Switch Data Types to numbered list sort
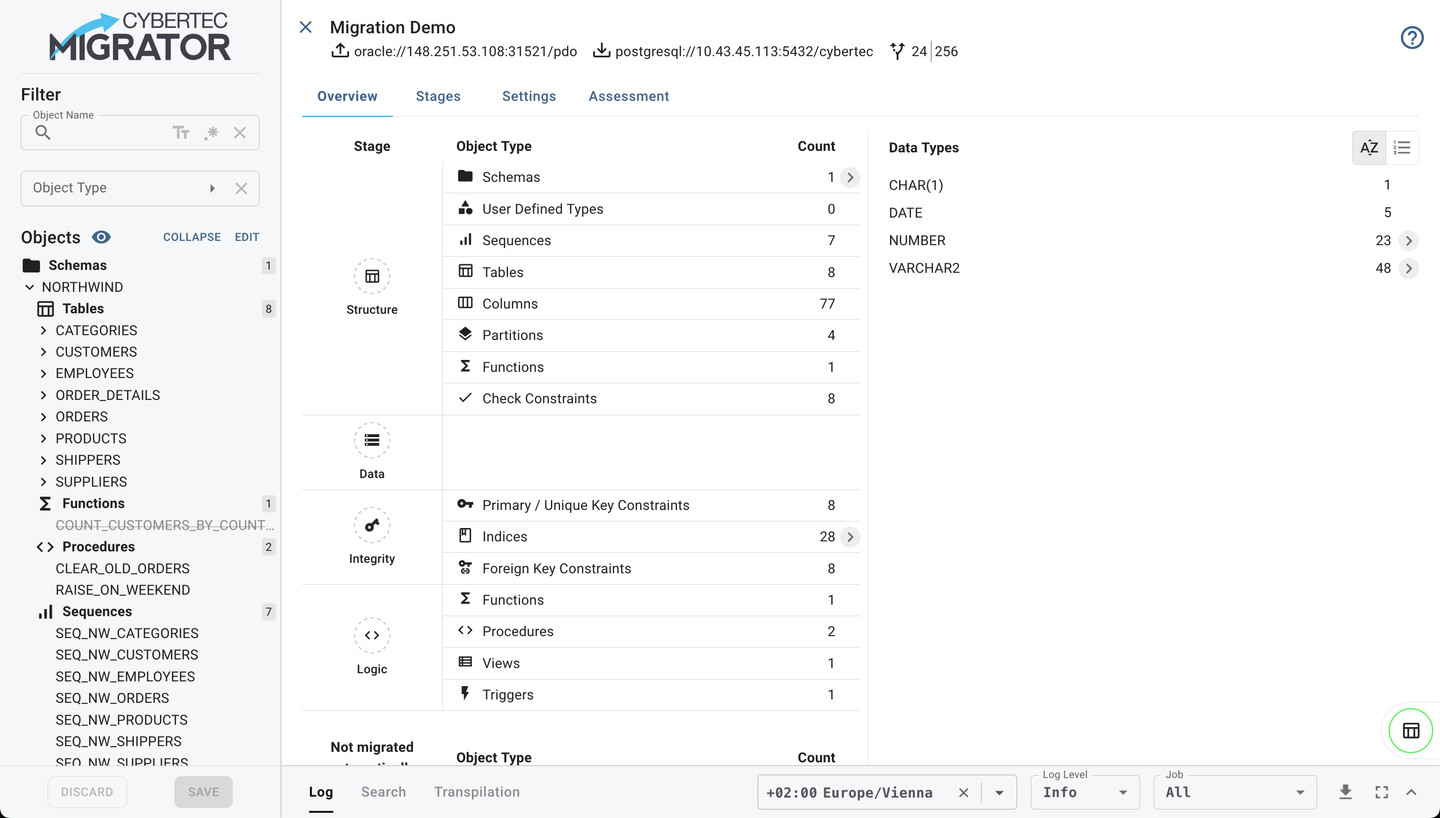The width and height of the screenshot is (1440, 818). click(x=1402, y=148)
